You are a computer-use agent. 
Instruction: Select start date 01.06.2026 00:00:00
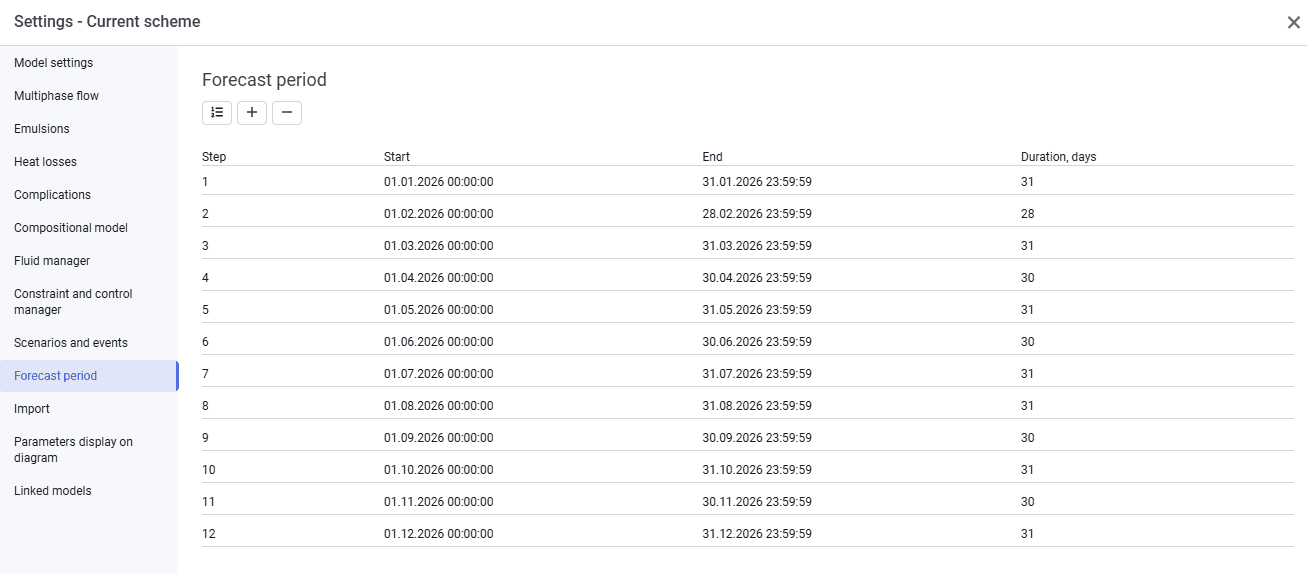click(438, 342)
